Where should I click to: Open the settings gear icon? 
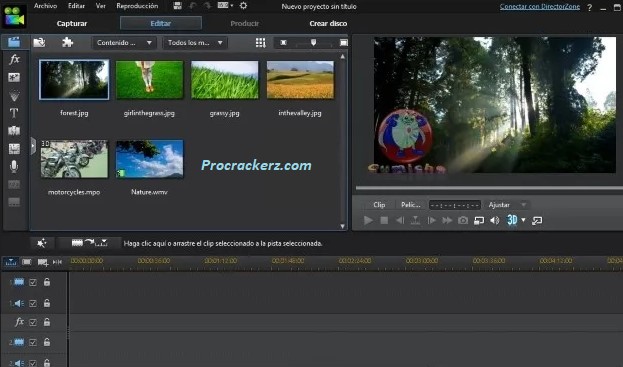(x=244, y=6)
